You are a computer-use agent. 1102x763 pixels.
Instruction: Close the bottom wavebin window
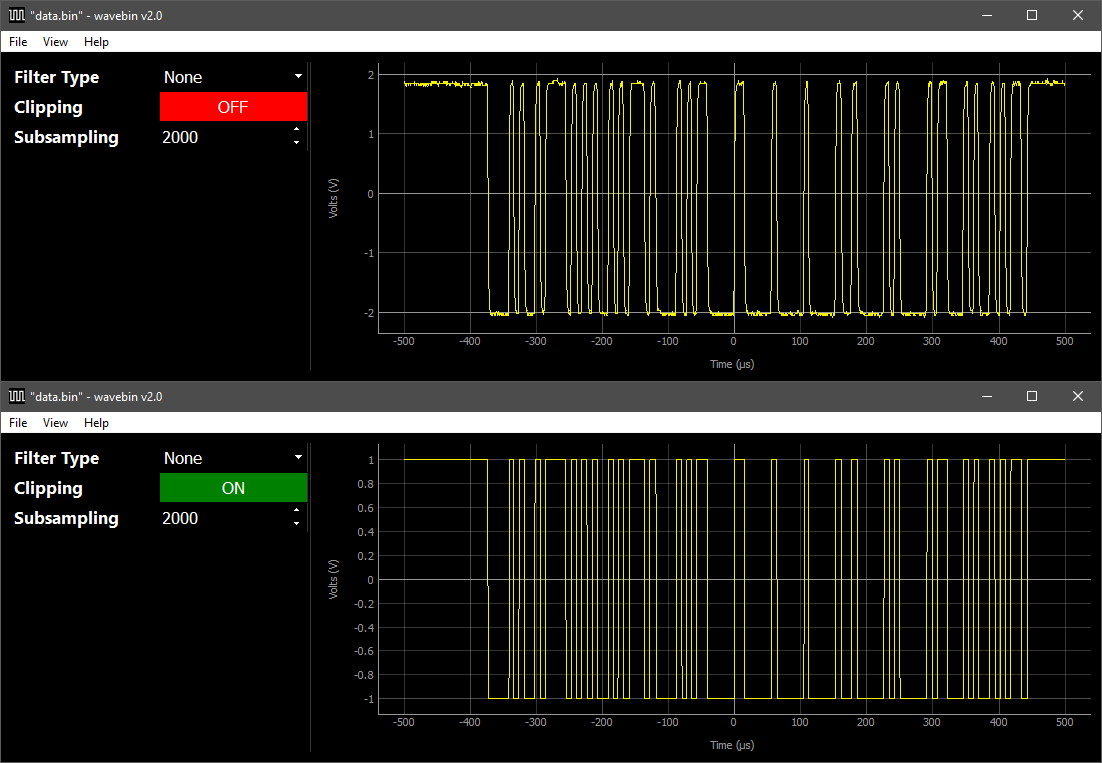(1078, 396)
